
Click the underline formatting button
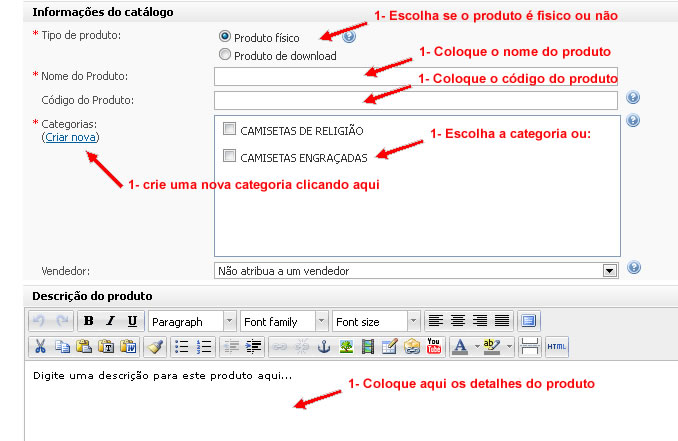[x=132, y=321]
